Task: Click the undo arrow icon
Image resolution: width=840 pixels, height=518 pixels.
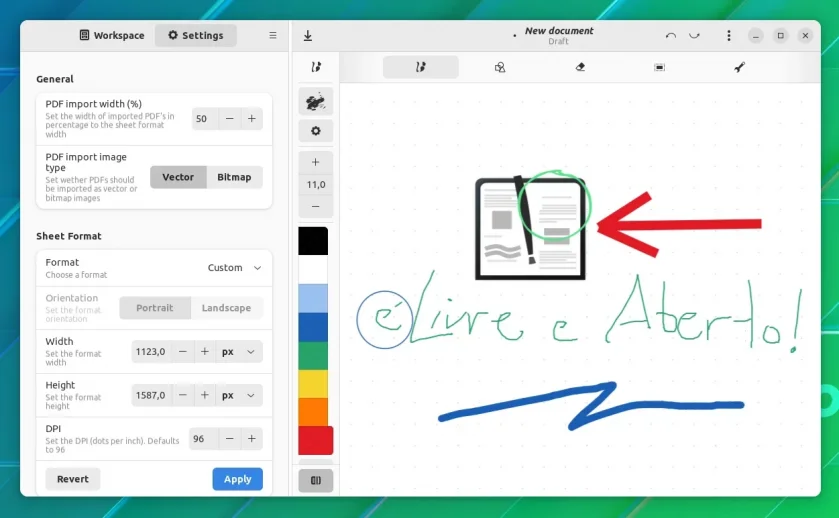Action: click(x=670, y=35)
